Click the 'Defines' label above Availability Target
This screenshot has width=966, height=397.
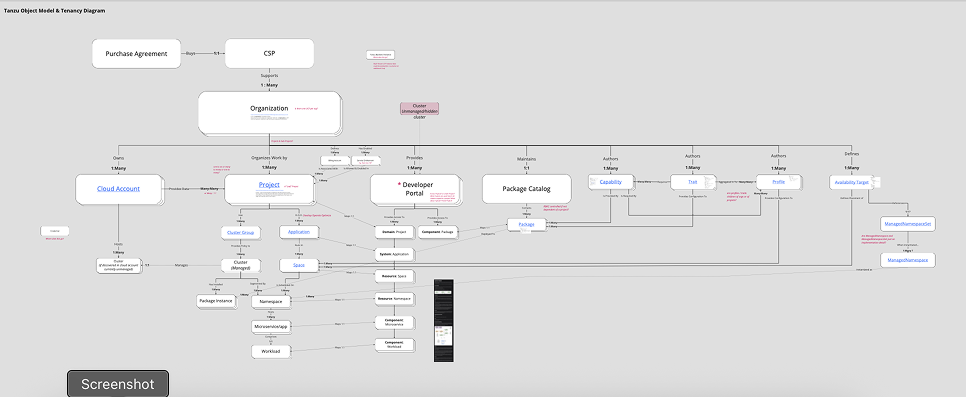[851, 153]
